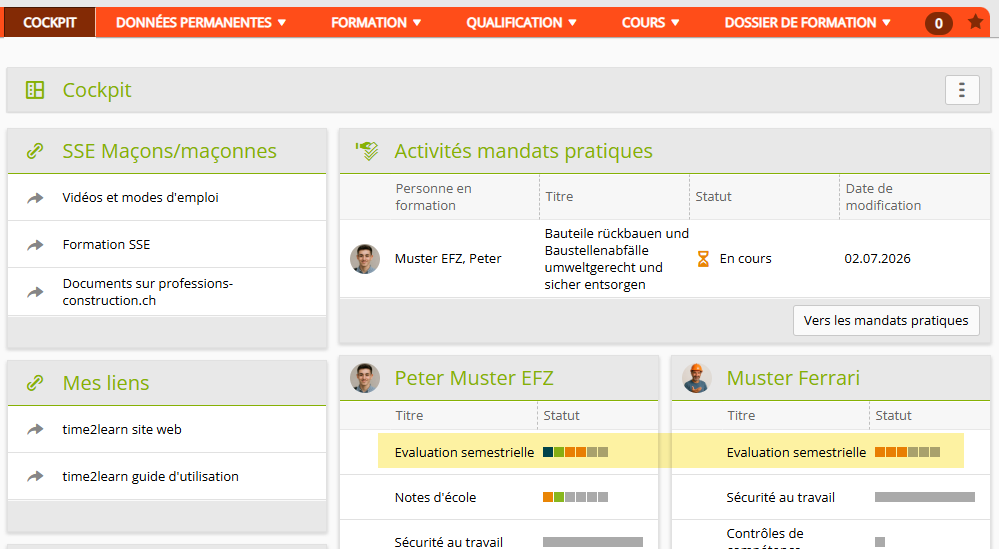This screenshot has height=549, width=999.
Task: Open the Formation menu
Action: [376, 22]
